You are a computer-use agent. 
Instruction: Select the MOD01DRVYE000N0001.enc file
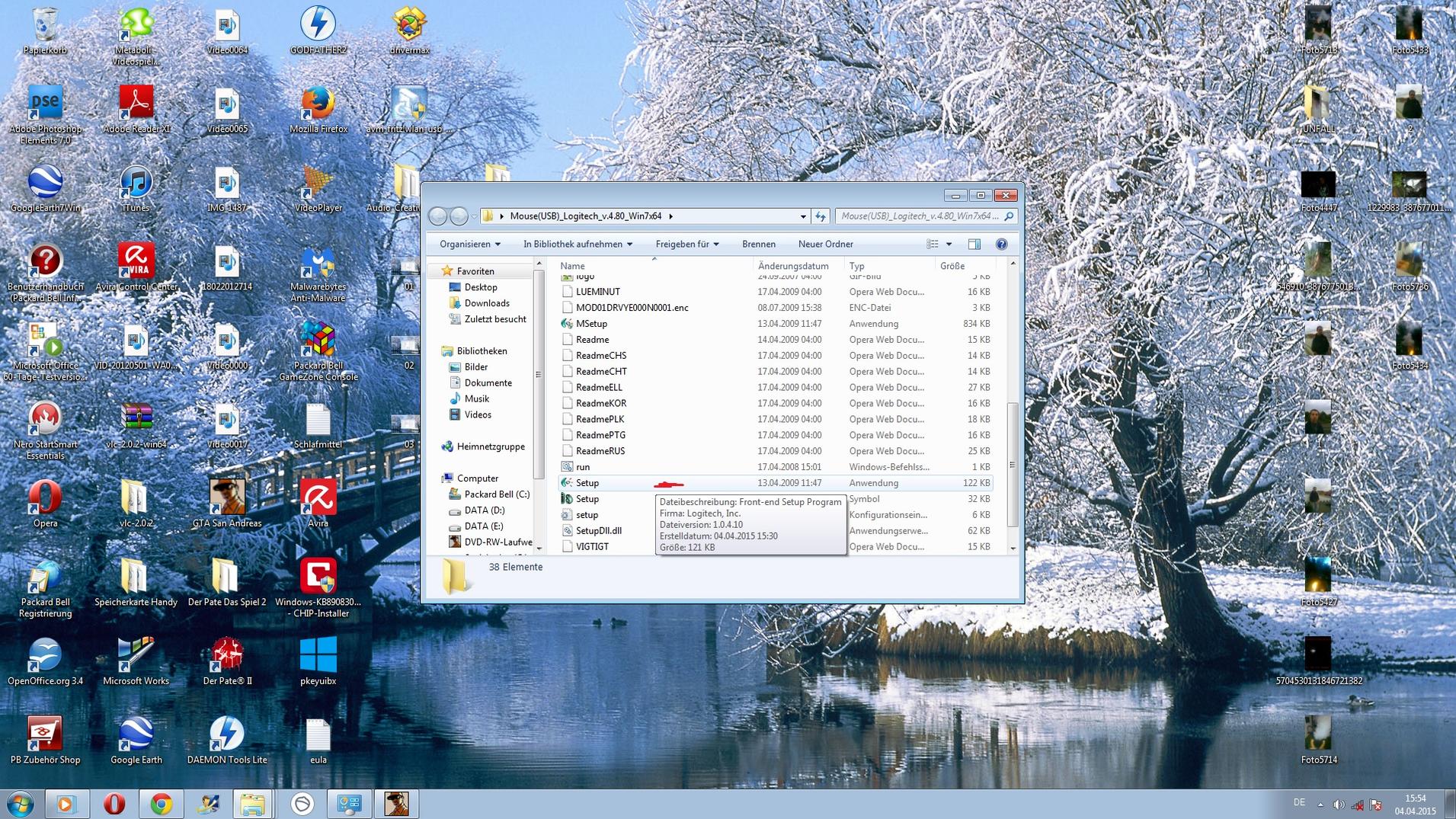point(776,308)
